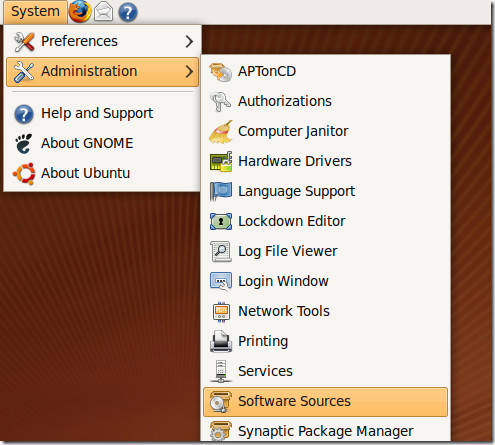This screenshot has width=495, height=445.
Task: Launch Firefox from the panel icon
Action: click(x=80, y=11)
